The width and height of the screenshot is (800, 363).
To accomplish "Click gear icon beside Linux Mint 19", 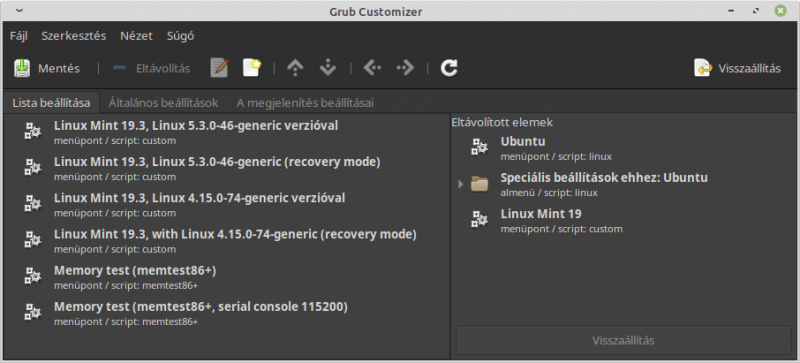I will (480, 220).
